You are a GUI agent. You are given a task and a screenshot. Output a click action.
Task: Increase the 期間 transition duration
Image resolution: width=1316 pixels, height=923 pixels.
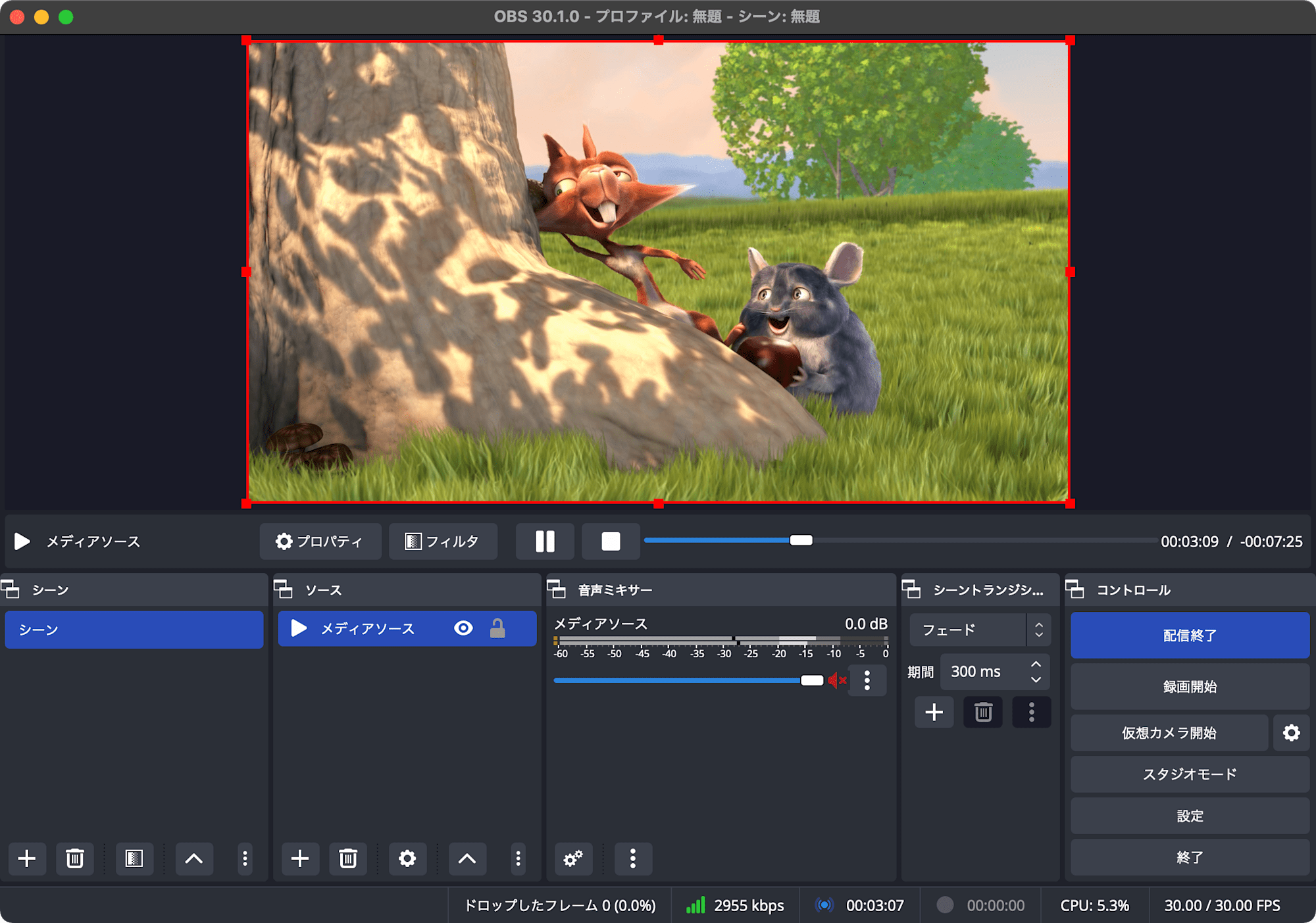pos(1036,664)
